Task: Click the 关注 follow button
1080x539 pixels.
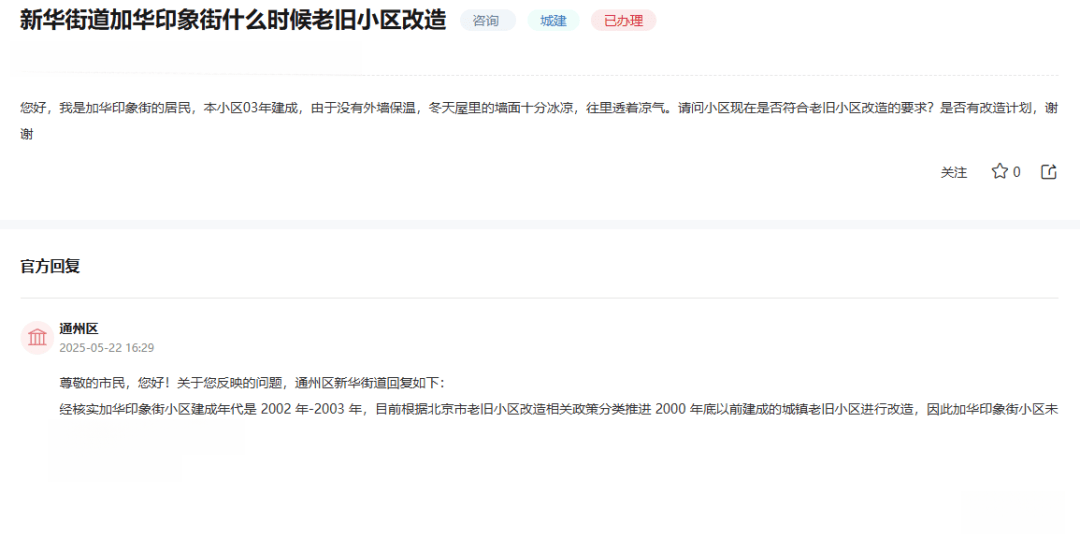Action: click(x=953, y=173)
